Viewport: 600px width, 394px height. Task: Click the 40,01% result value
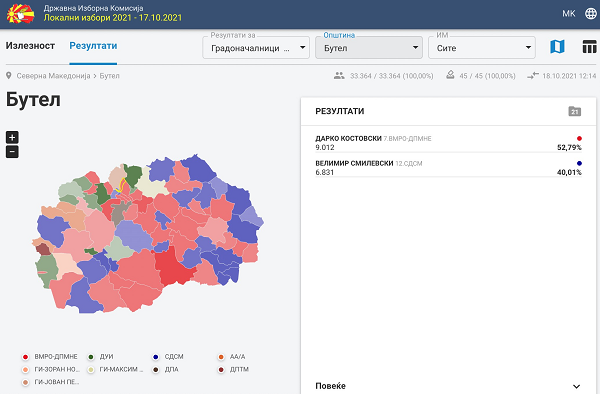coord(569,172)
